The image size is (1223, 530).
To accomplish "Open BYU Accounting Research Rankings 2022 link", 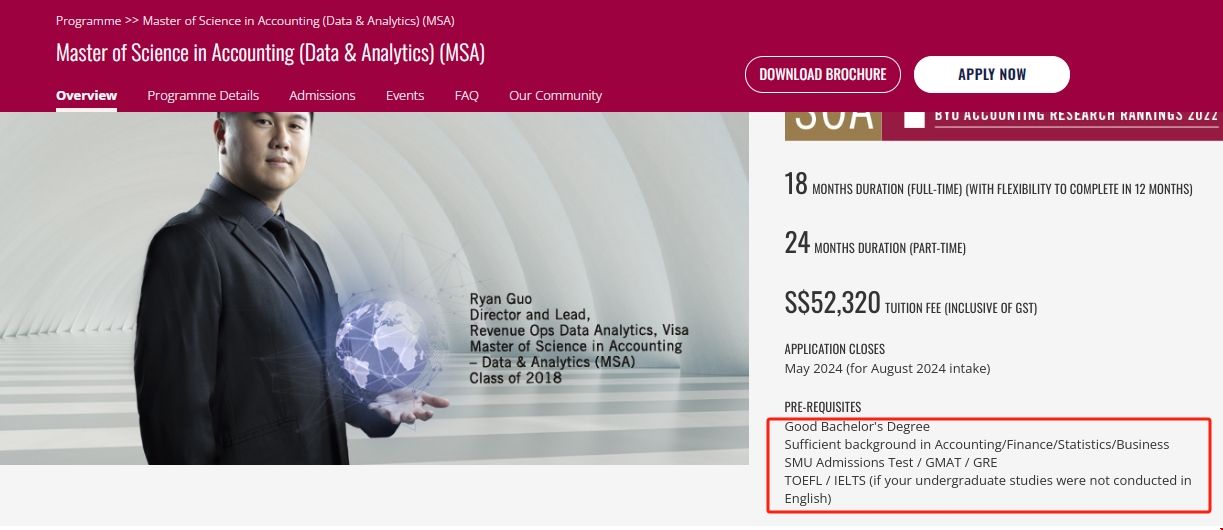I will click(x=1076, y=115).
